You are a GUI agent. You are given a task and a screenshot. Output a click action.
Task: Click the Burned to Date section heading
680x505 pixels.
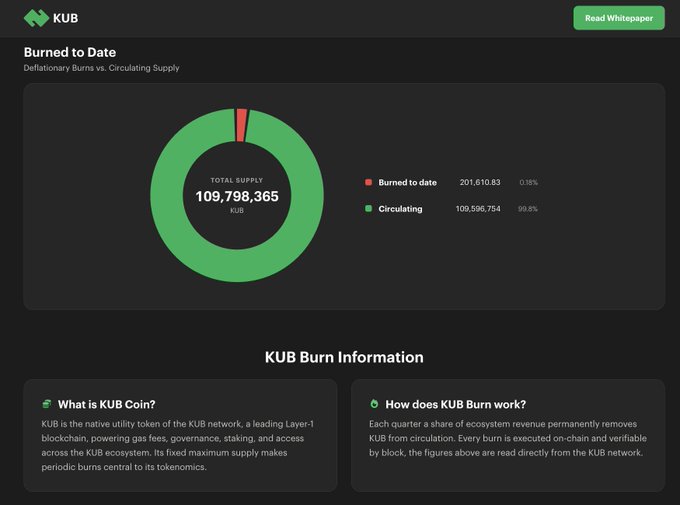(70, 52)
